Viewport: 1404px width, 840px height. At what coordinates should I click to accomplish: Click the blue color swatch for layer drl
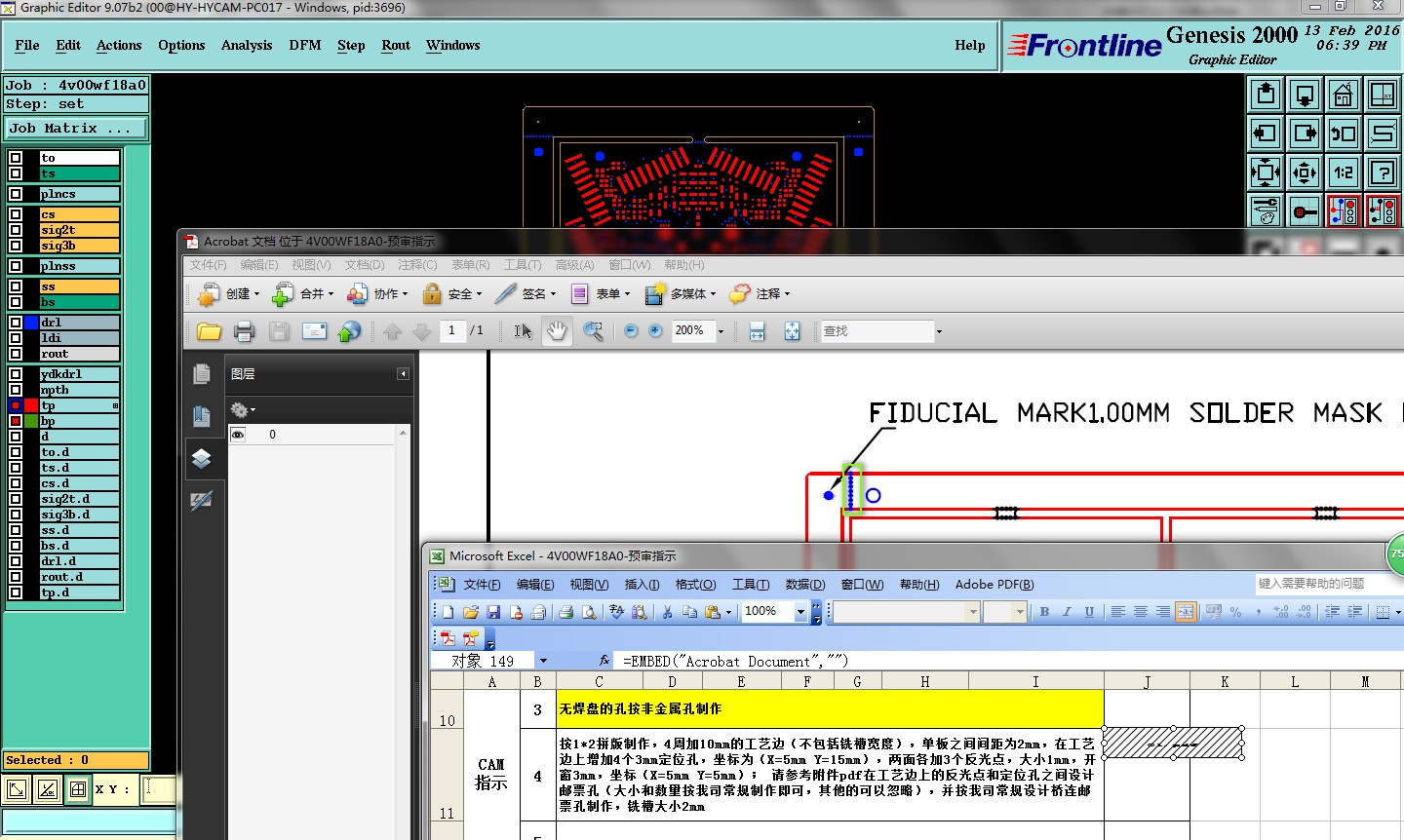[31, 323]
